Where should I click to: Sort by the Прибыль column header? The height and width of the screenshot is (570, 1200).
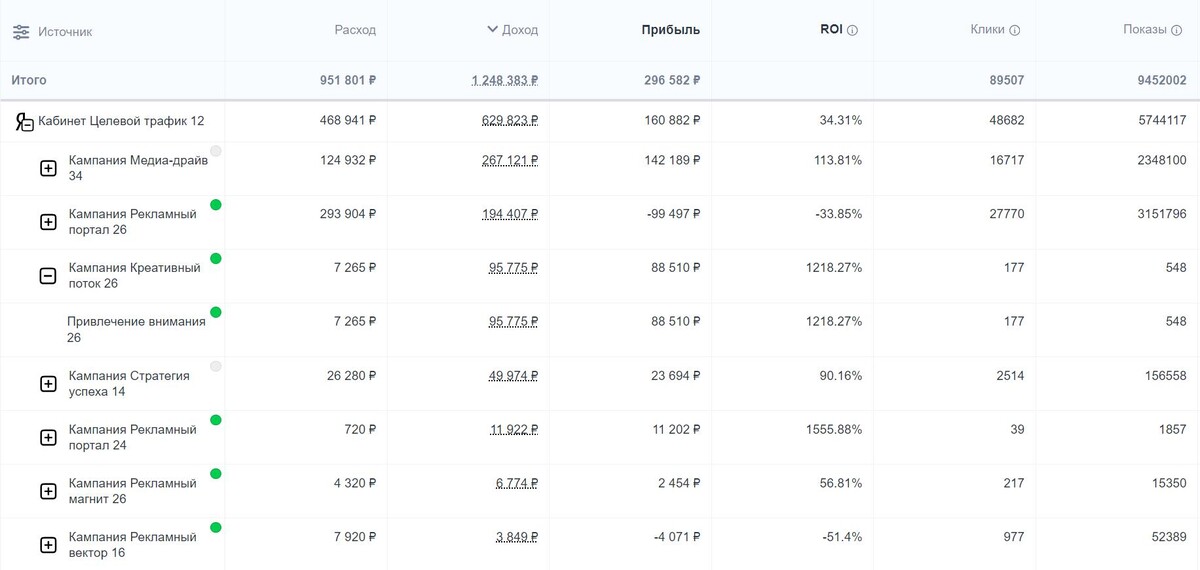(670, 30)
